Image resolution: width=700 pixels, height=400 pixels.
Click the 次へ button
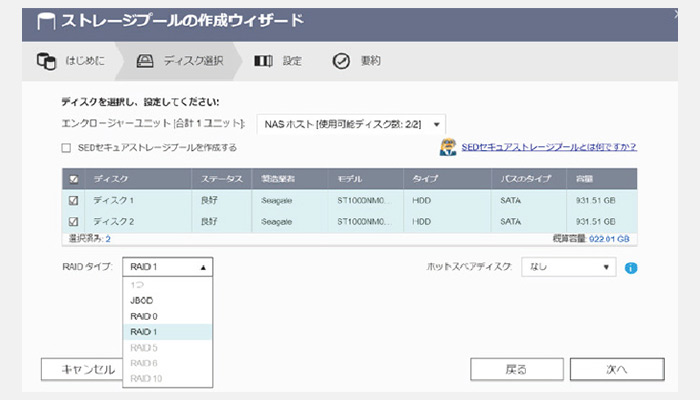(x=617, y=369)
